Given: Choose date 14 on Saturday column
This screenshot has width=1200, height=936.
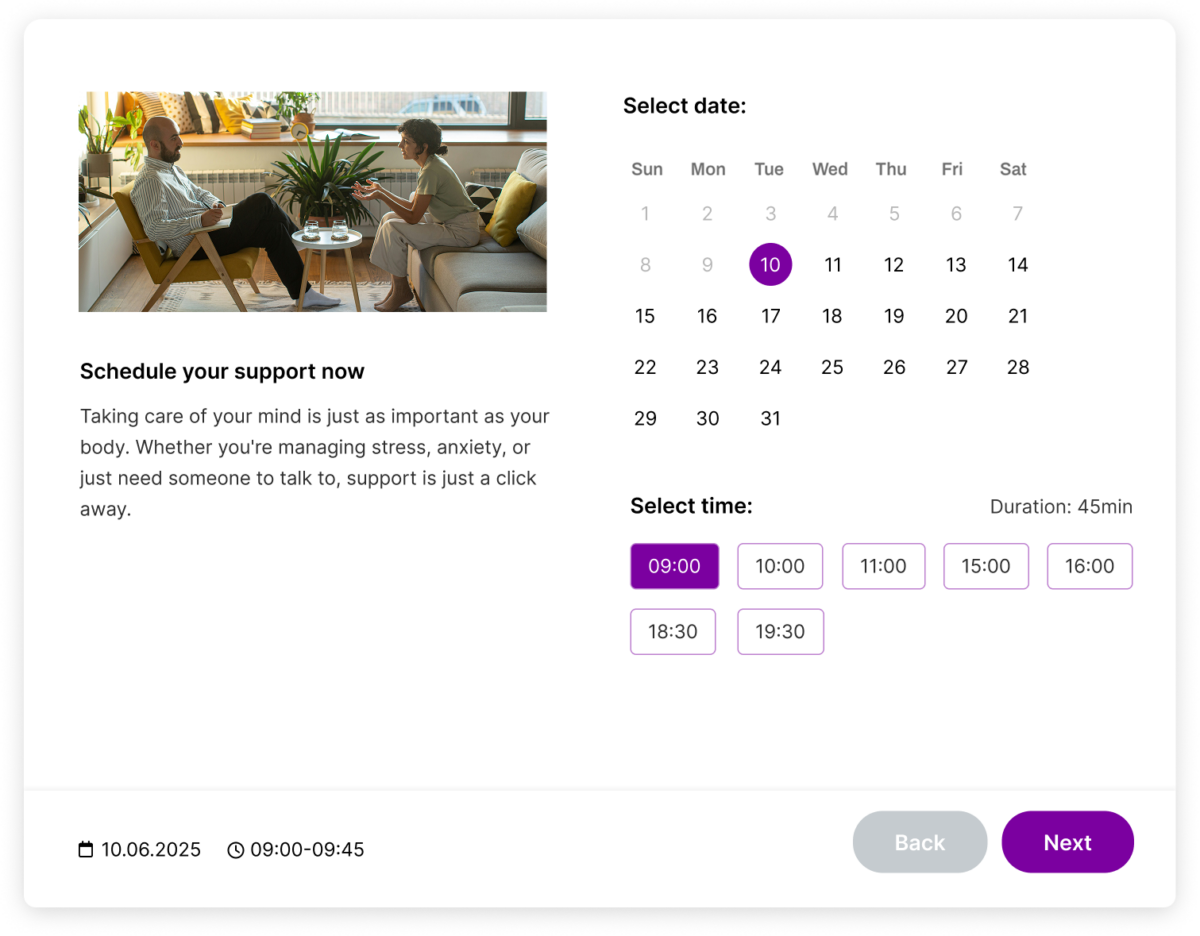Looking at the screenshot, I should pos(1017,265).
